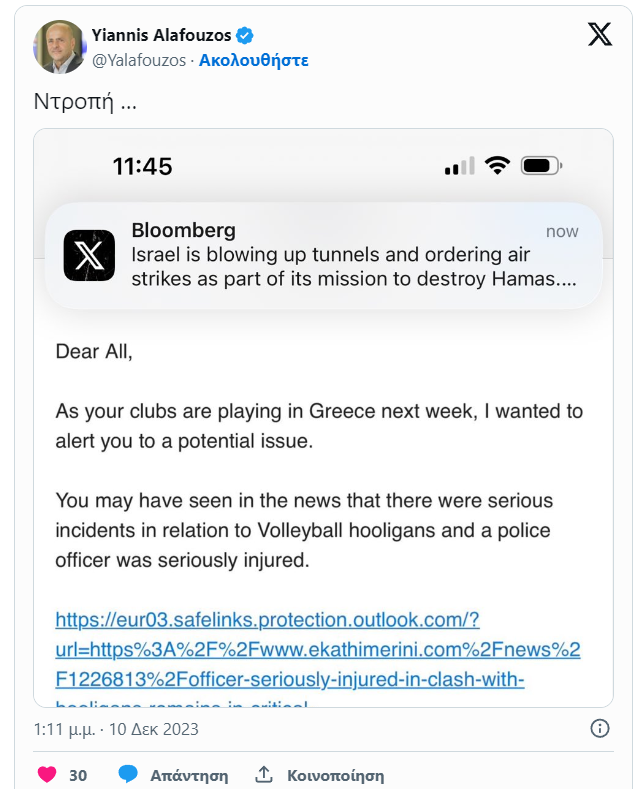Follow the account via Ακολουθήστε
The height and width of the screenshot is (789, 644).
(x=254, y=60)
